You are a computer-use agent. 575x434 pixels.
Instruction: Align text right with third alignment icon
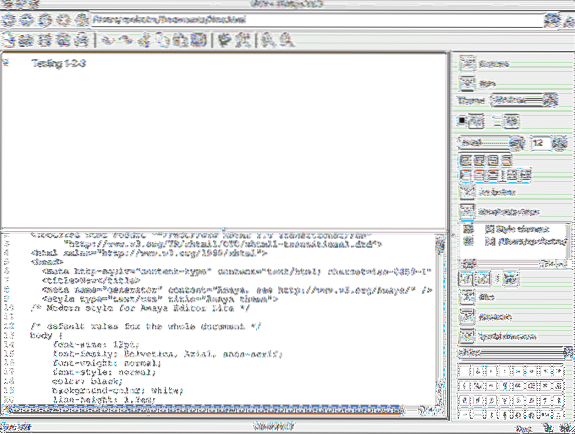coord(493,160)
